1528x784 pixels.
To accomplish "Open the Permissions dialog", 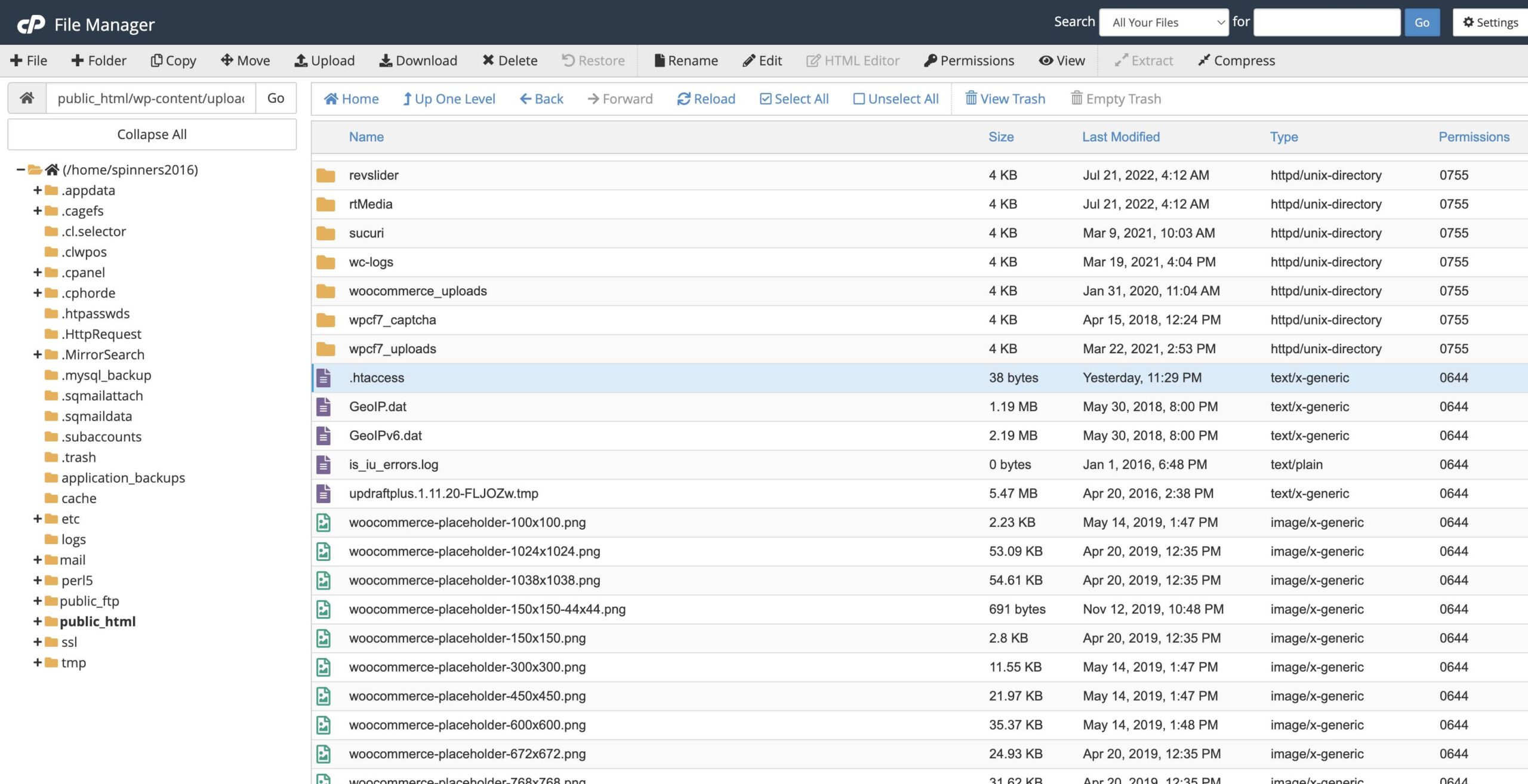I will point(969,60).
